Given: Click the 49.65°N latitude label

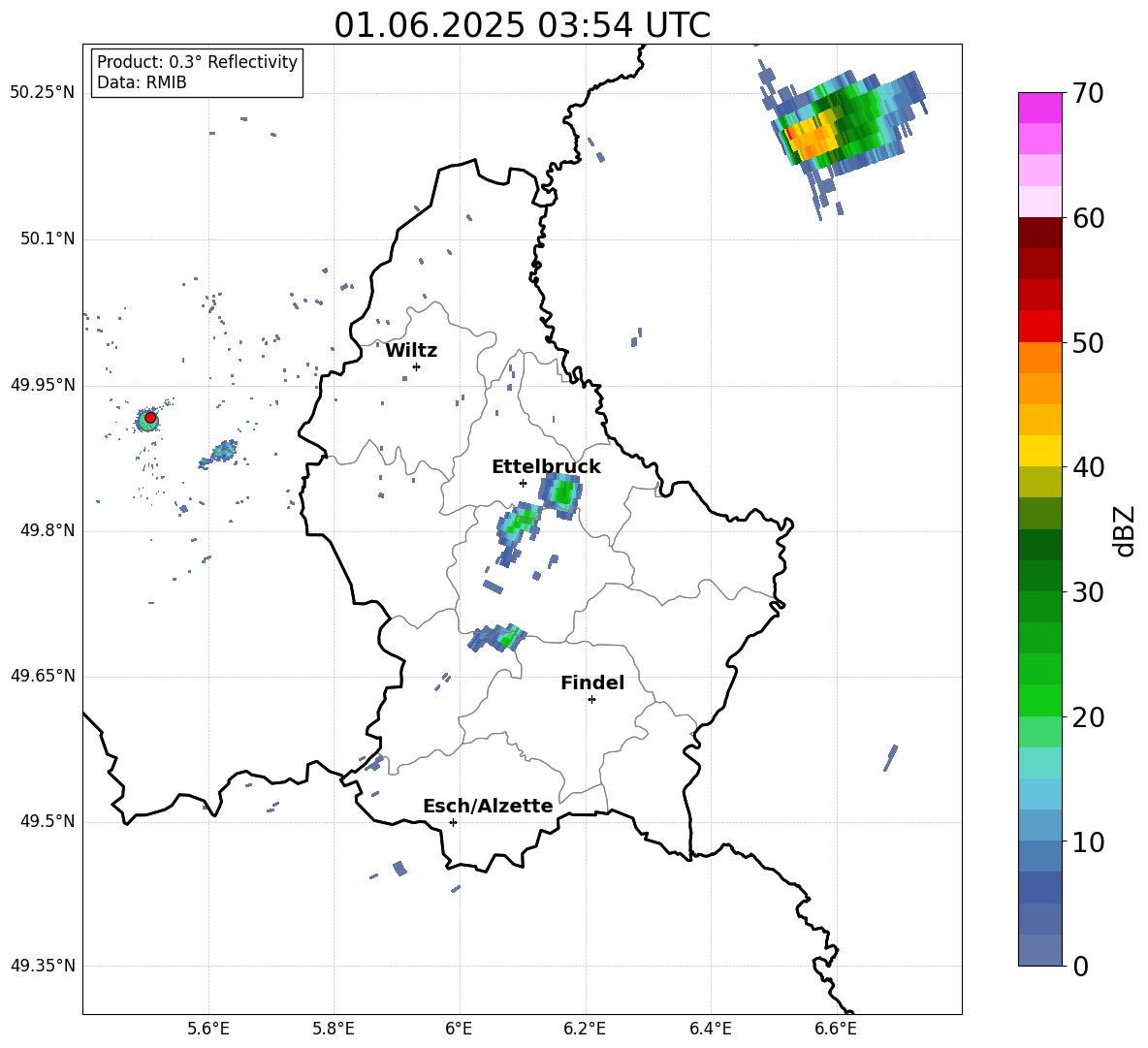Looking at the screenshot, I should (x=43, y=675).
